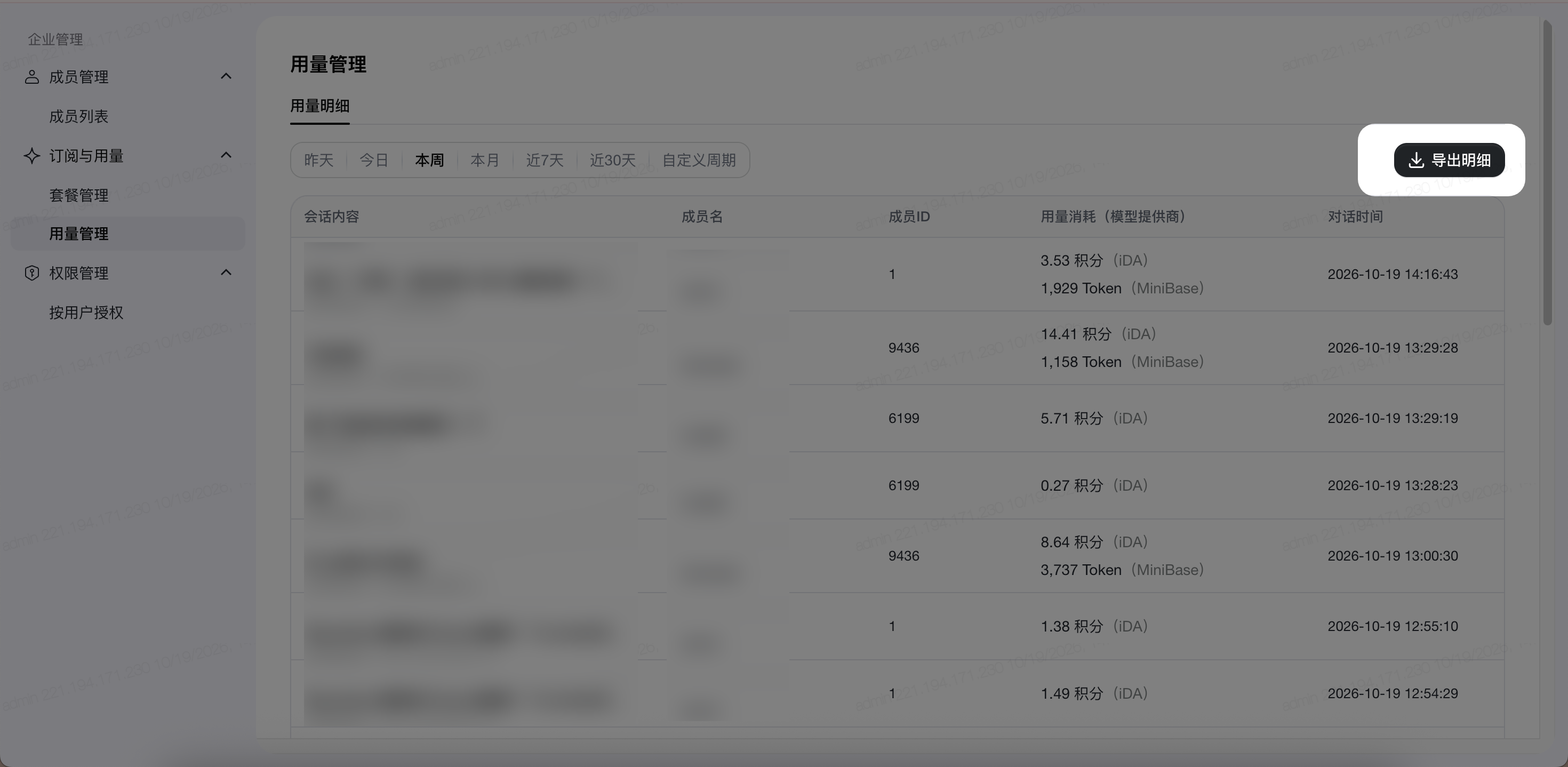The height and width of the screenshot is (767, 1568).
Task: Click the 0.27 积分 usage value
Action: click(x=1071, y=486)
